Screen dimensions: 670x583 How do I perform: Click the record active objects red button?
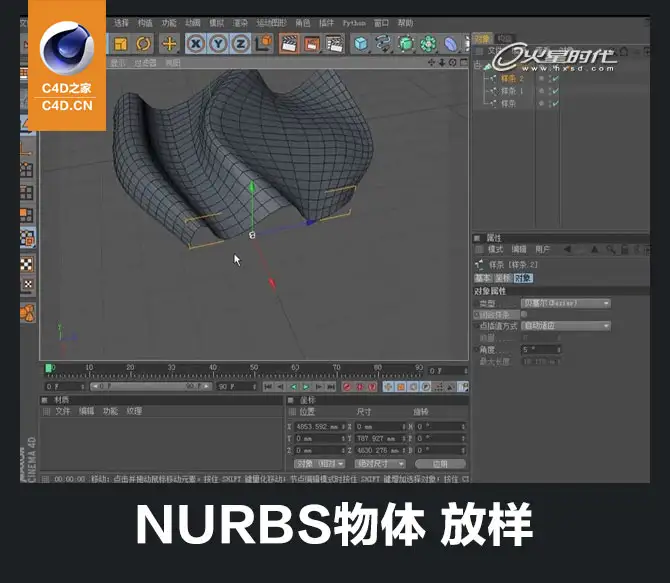click(x=347, y=387)
